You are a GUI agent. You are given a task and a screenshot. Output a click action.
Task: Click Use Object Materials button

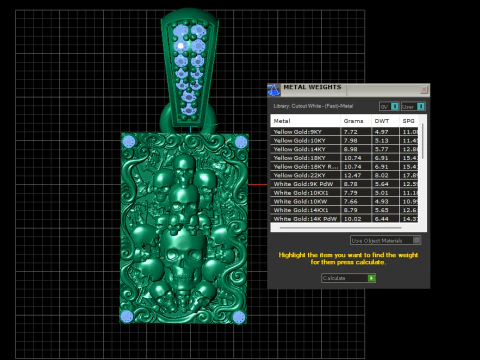click(385, 240)
